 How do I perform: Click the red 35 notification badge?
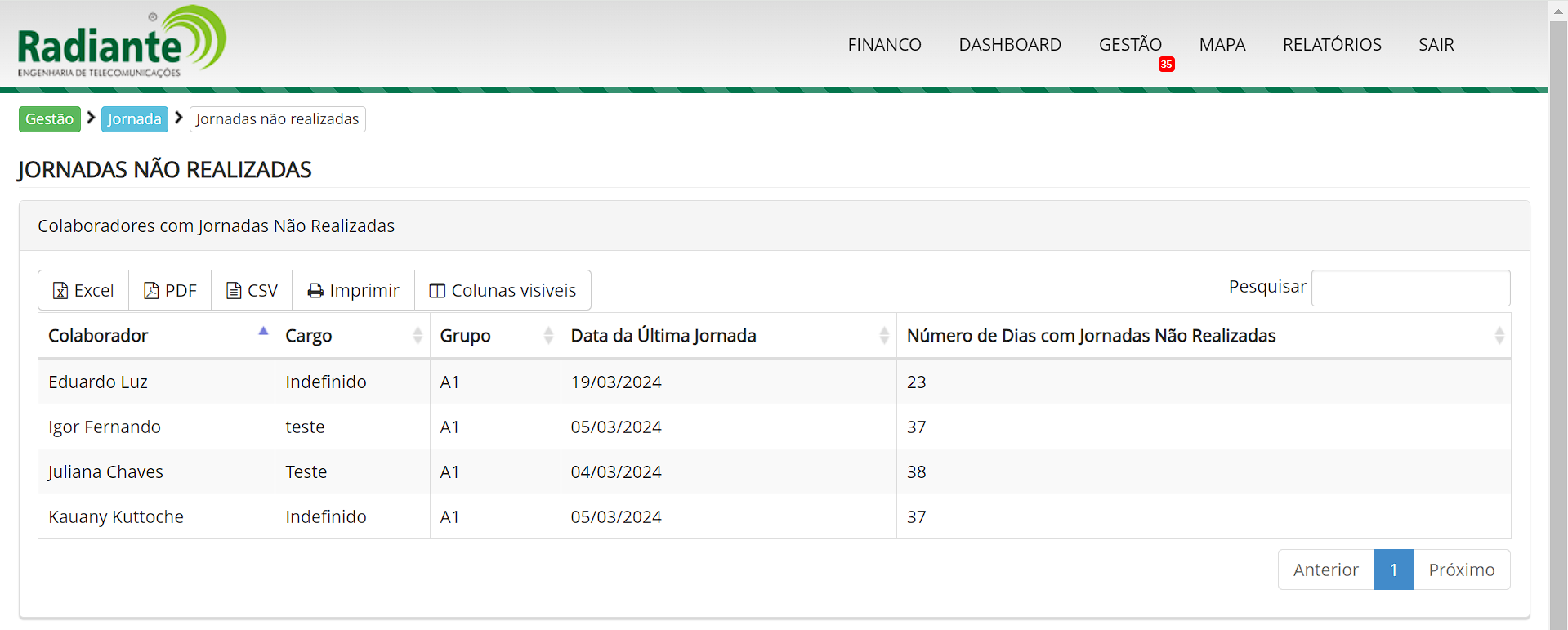(x=1166, y=65)
